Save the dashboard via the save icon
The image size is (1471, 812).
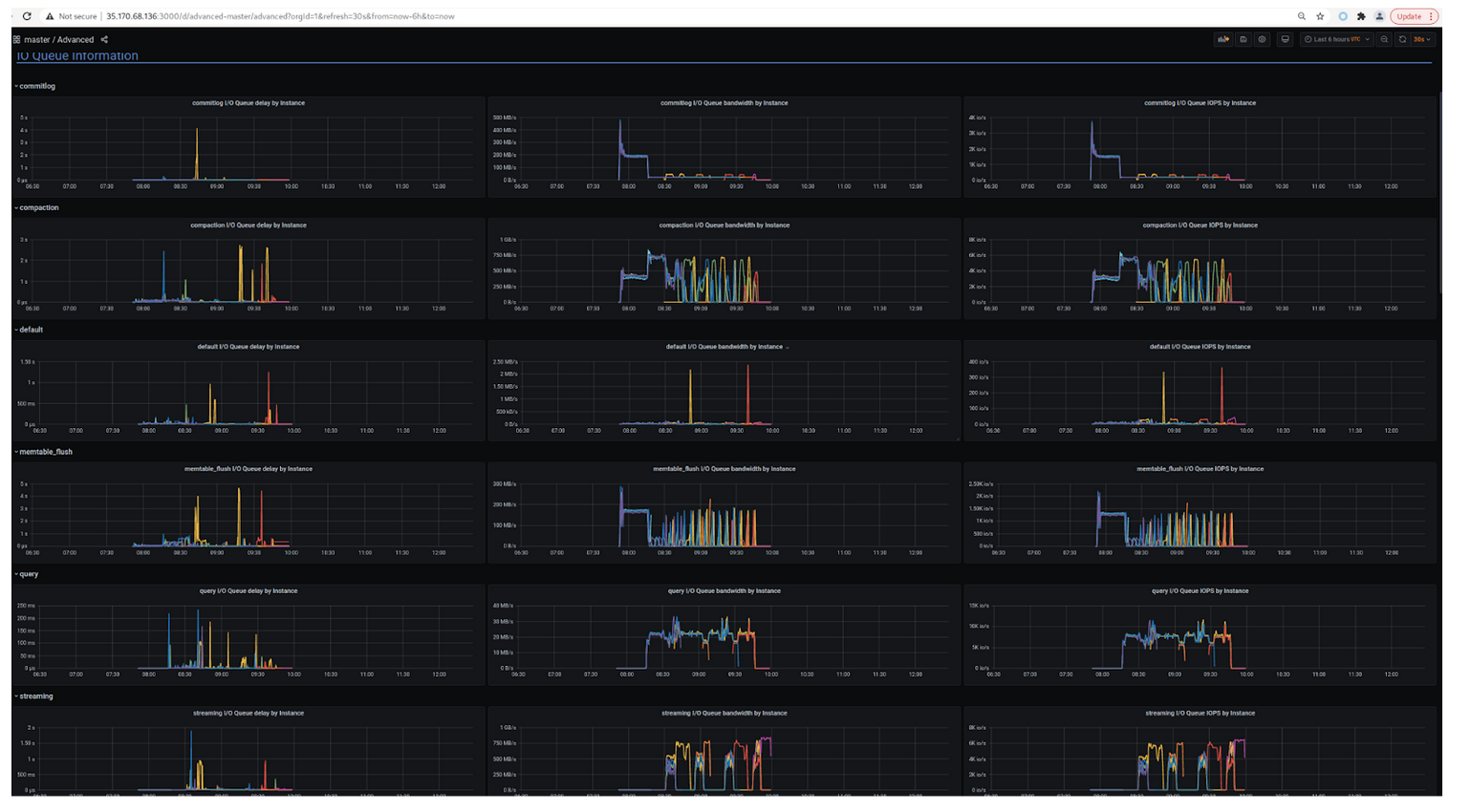click(x=1244, y=39)
